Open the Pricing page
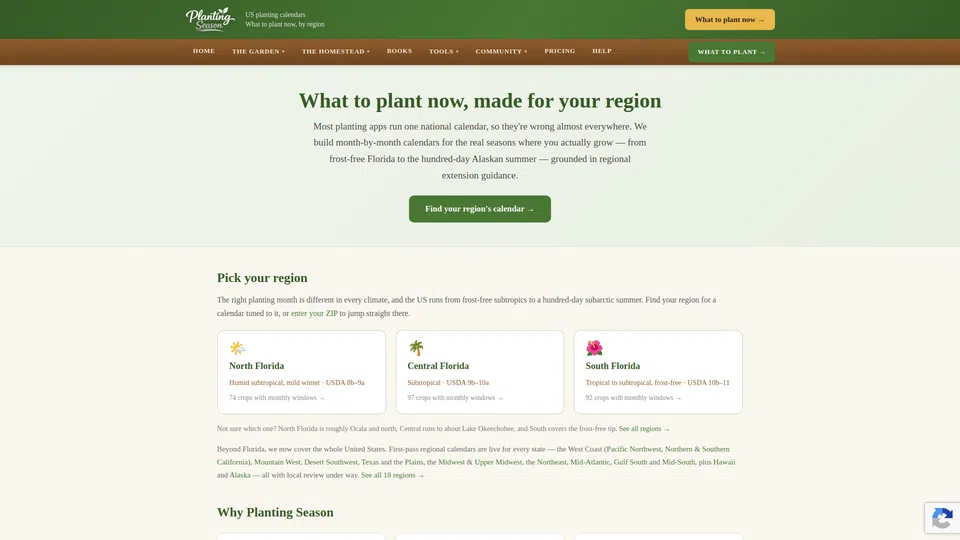The width and height of the screenshot is (960, 540). coord(560,51)
